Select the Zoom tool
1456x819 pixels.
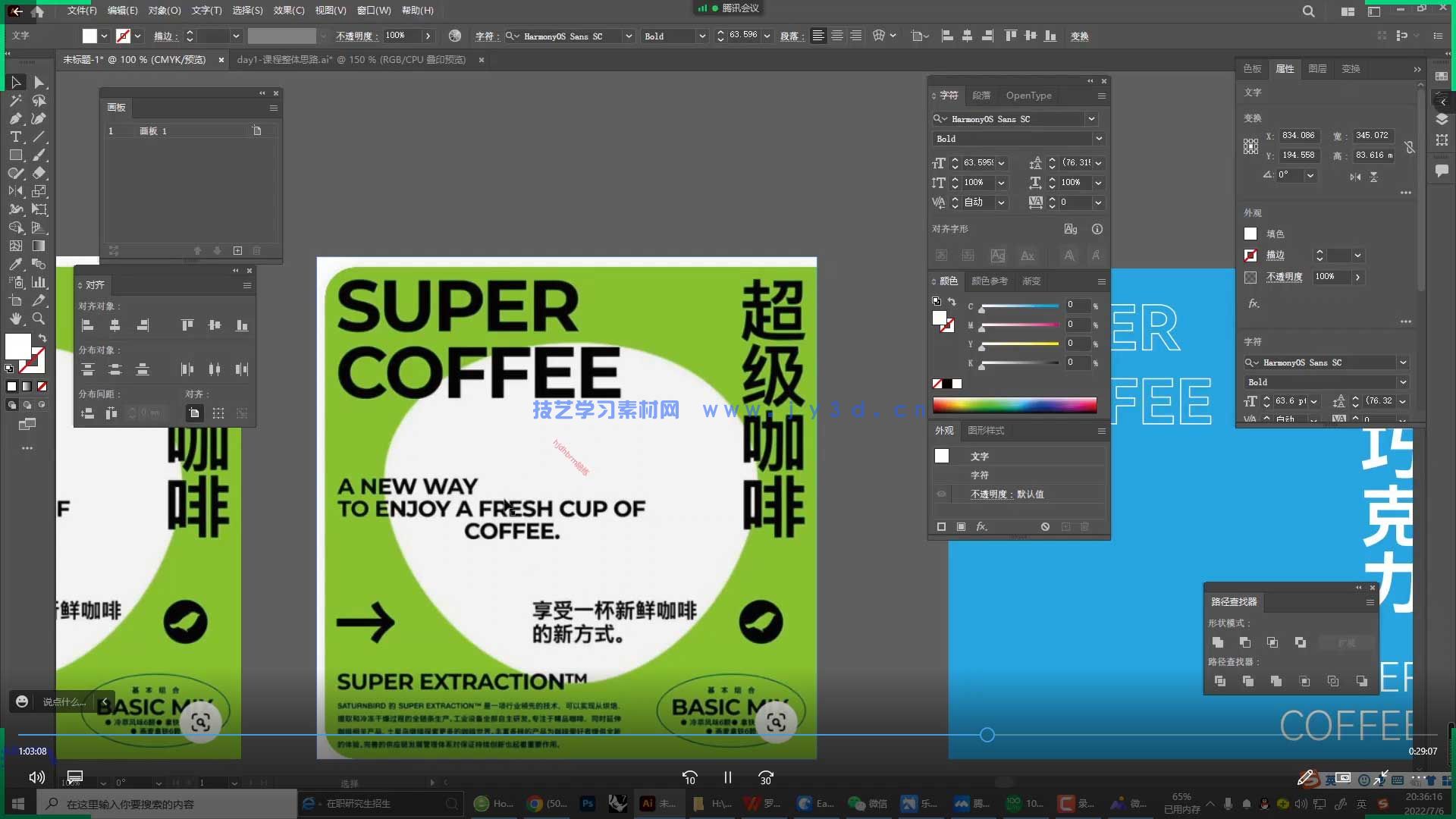39,319
